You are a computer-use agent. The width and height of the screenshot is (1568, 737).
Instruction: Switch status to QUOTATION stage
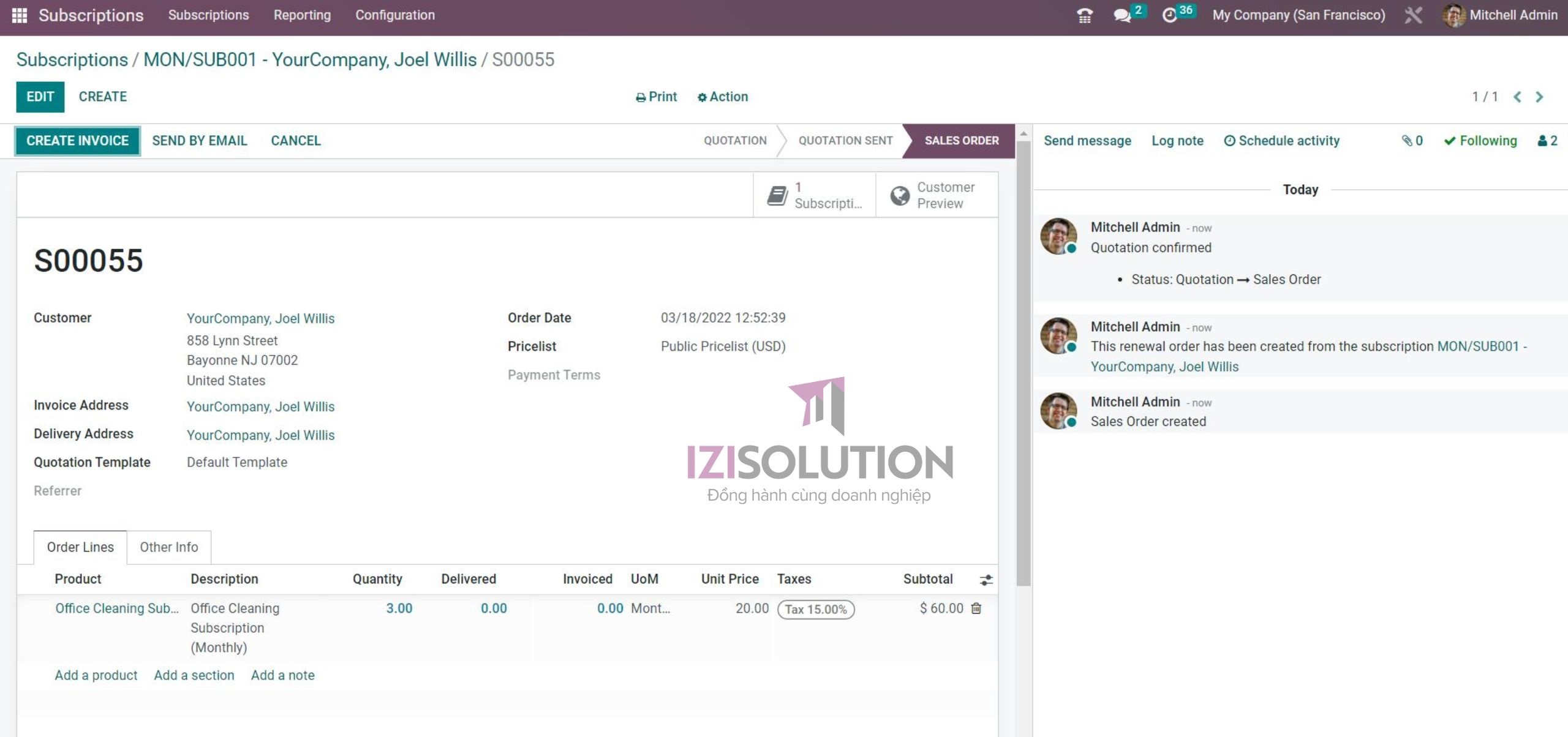point(734,140)
